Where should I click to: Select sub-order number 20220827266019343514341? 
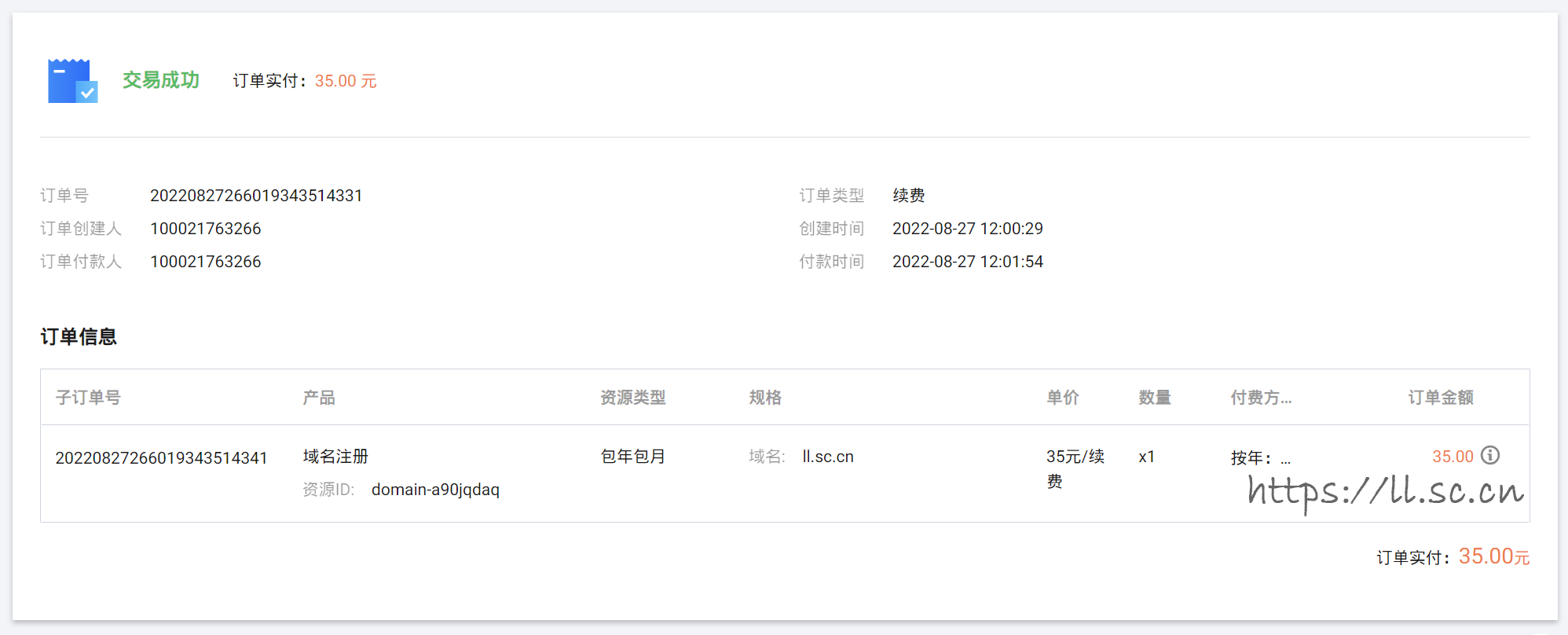[161, 458]
